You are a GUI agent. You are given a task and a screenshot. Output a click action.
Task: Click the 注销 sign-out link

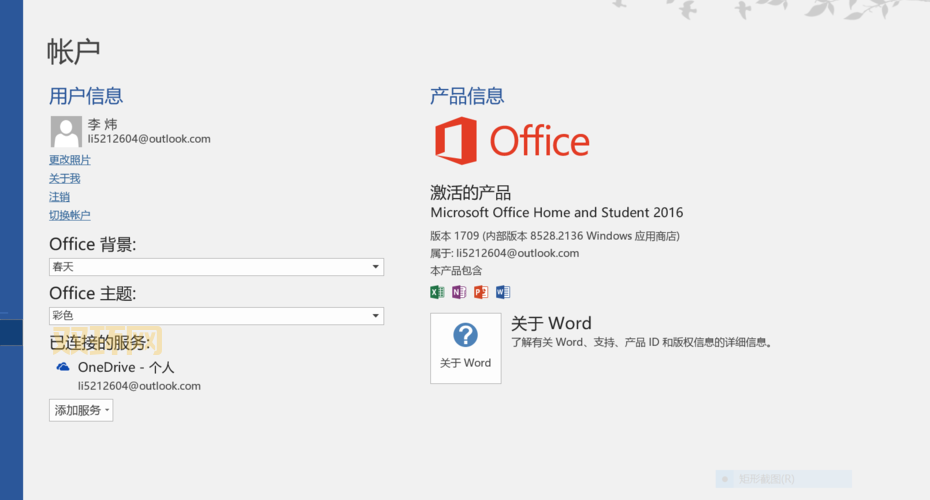pyautogui.click(x=59, y=196)
